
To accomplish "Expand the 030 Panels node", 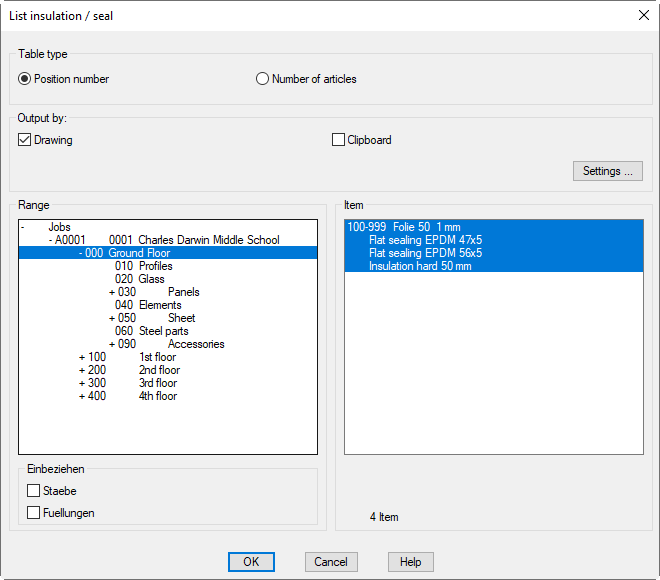I will coord(111,292).
